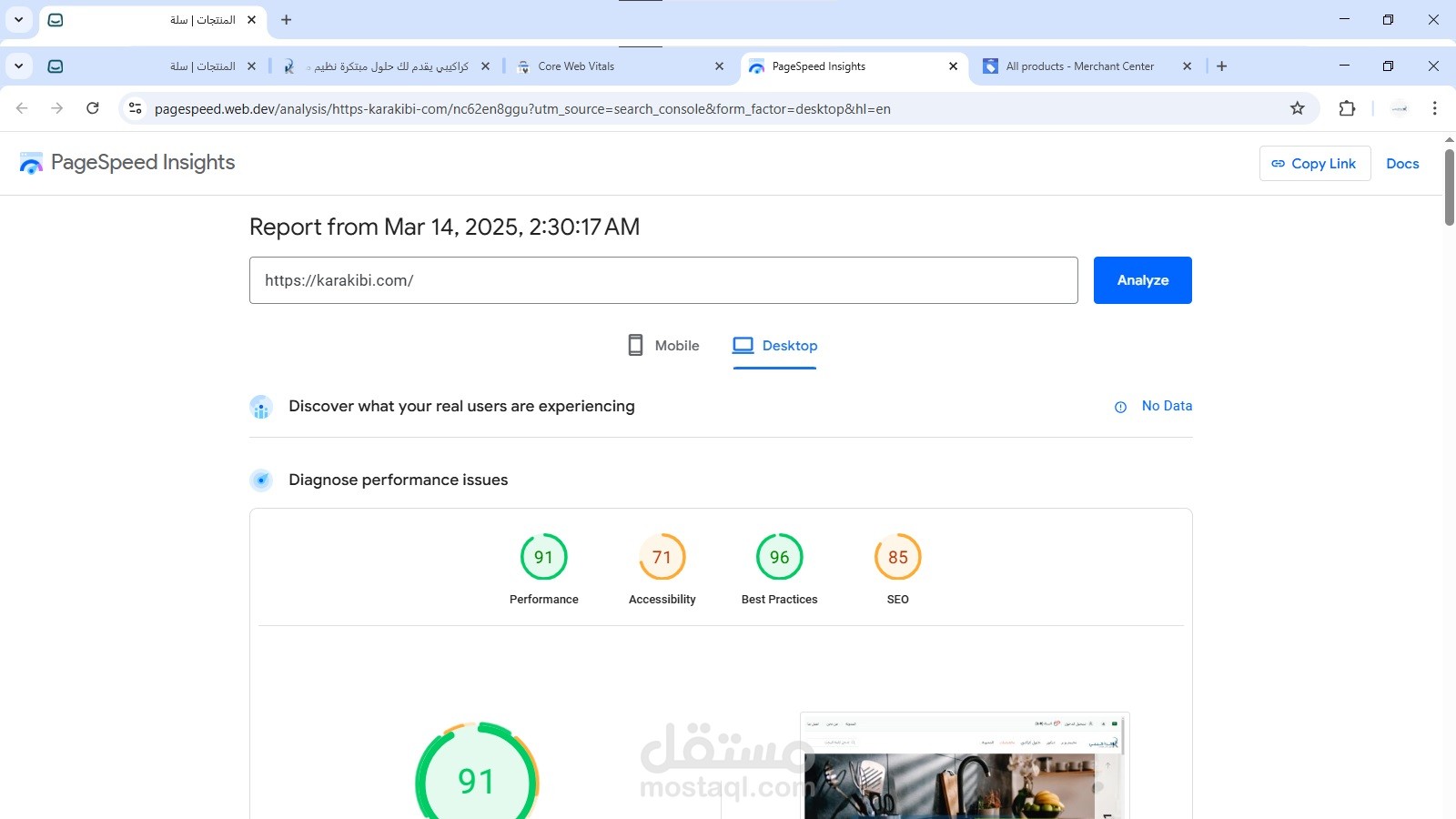1456x819 pixels.
Task: Click the No Data info link
Action: [1167, 406]
